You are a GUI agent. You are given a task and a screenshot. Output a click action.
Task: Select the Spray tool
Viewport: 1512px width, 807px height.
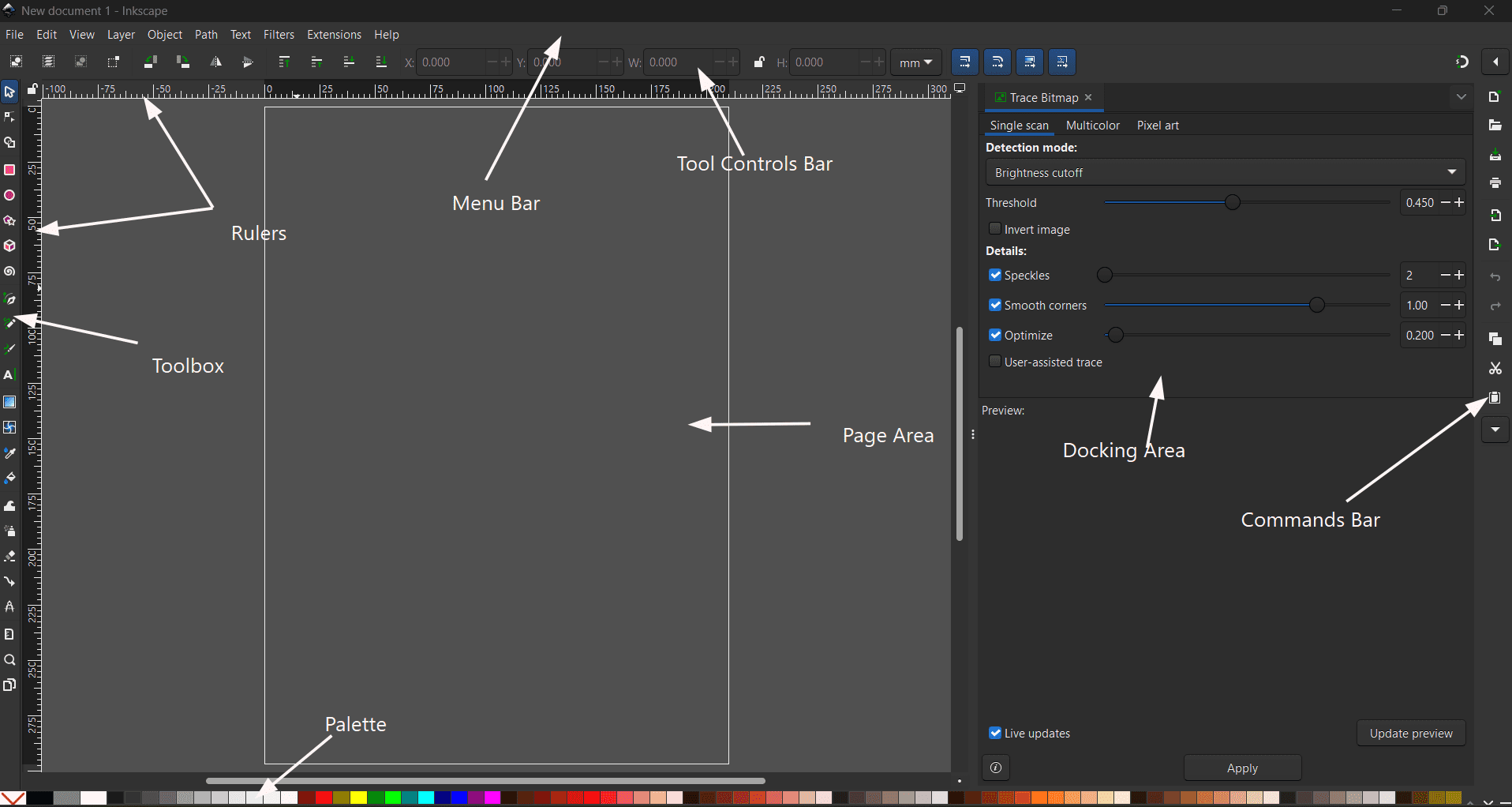click(9, 531)
